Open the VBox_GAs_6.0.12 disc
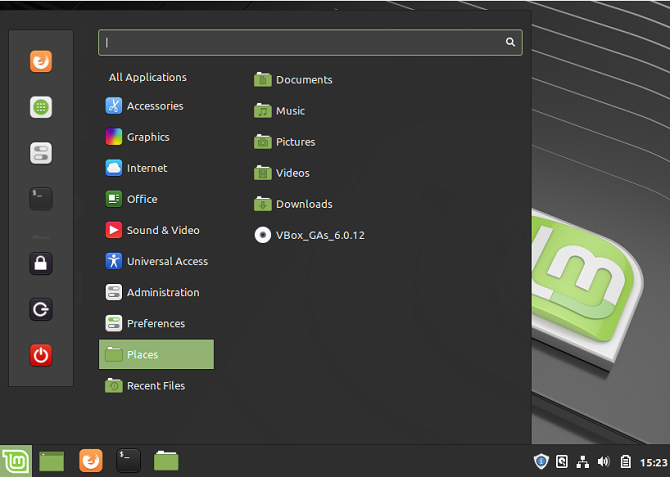The height and width of the screenshot is (477, 670). pos(309,235)
